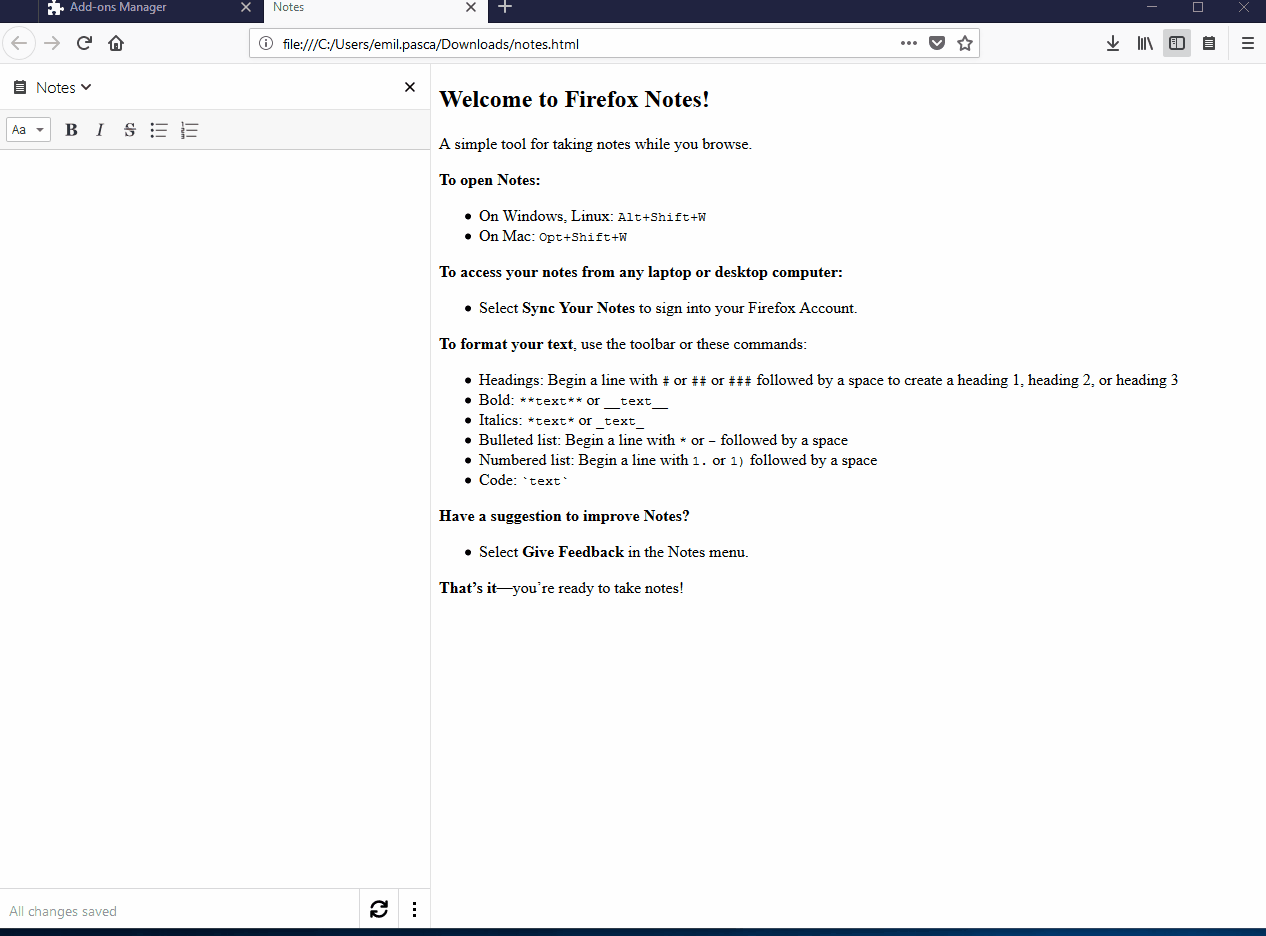Click the 'Code: `text`' list item
This screenshot has width=1266, height=936.
tap(524, 480)
